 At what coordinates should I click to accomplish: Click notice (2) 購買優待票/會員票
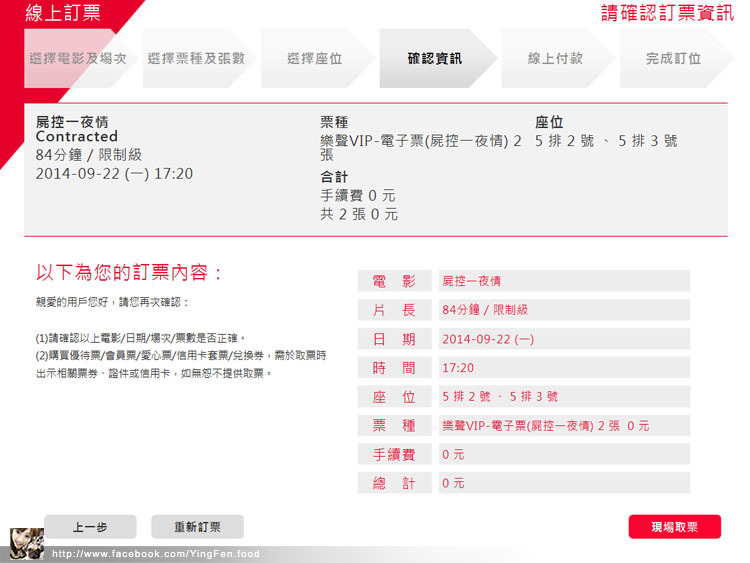click(181, 364)
